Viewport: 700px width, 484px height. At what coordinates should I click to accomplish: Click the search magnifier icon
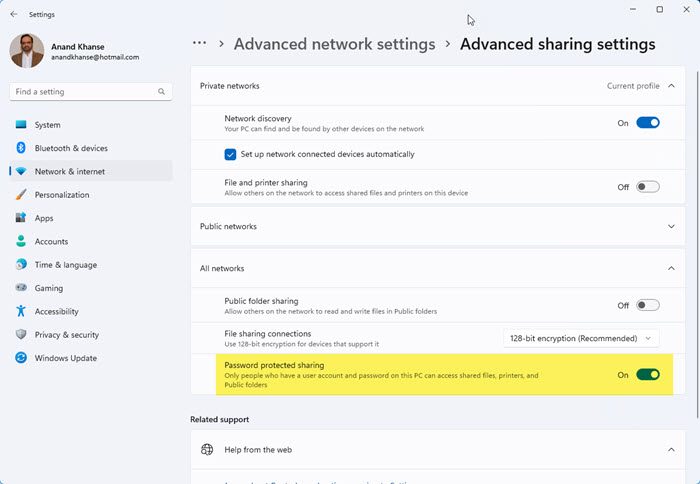point(162,92)
